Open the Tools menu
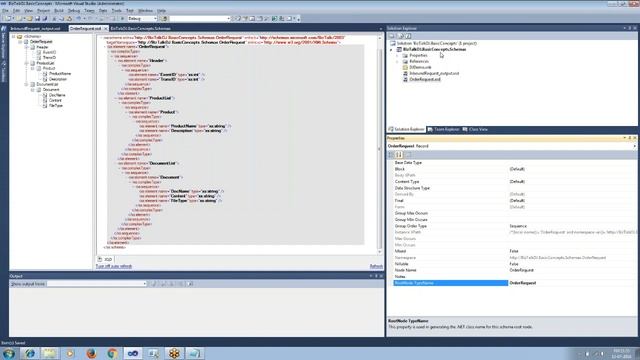This screenshot has height=360, width=640. [x=117, y=11]
